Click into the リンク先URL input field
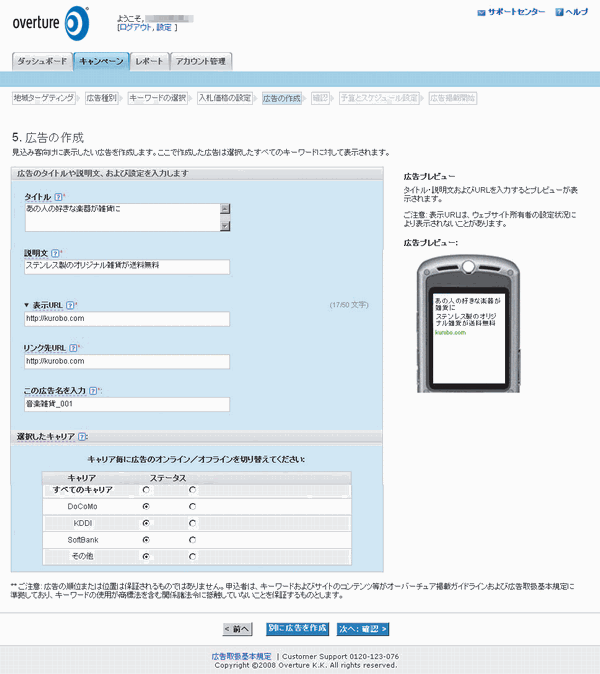Image resolution: width=600 pixels, height=674 pixels. click(x=127, y=362)
